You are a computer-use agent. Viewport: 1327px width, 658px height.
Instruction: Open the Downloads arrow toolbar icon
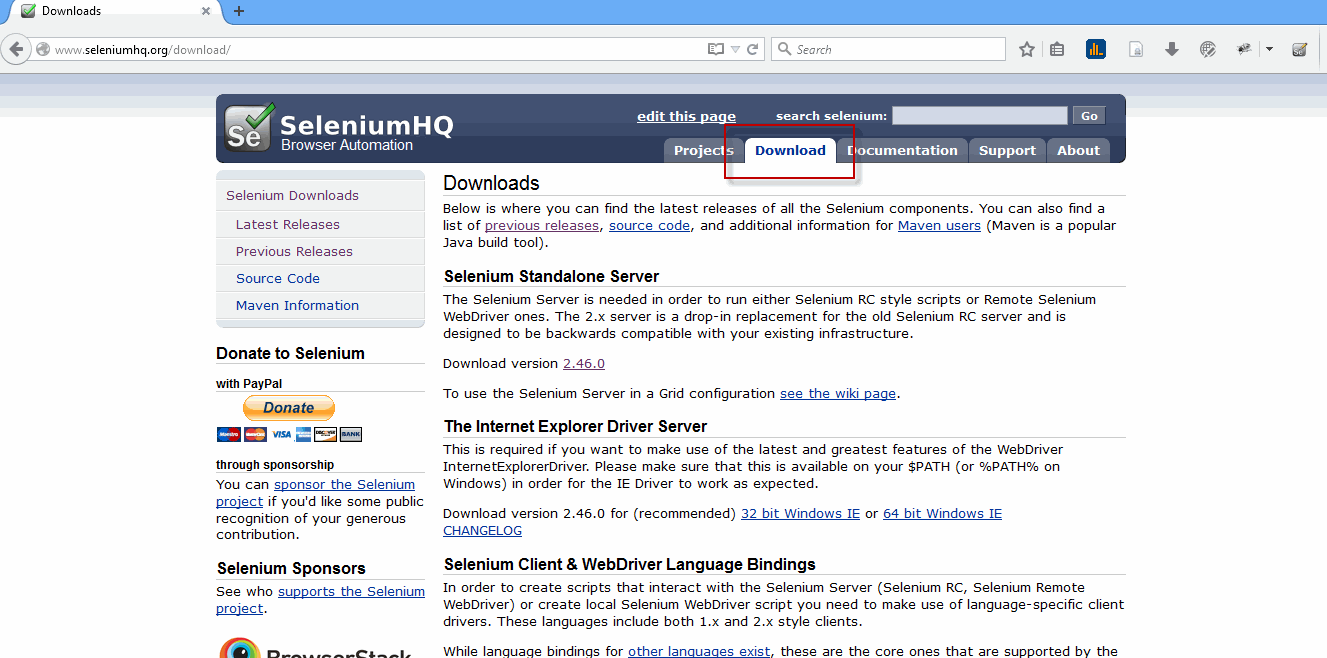pos(1172,49)
